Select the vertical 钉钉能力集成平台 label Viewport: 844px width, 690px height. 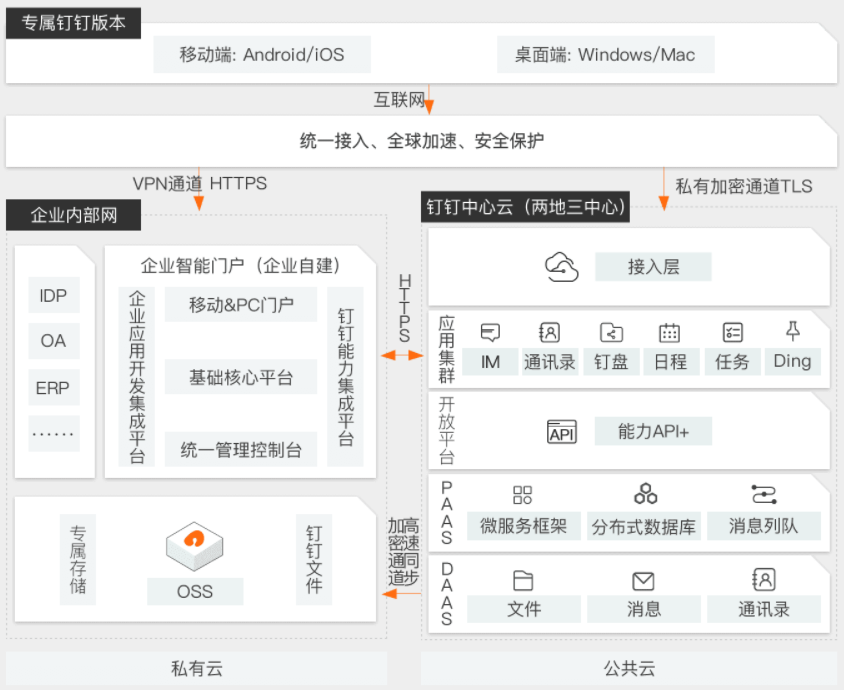pyautogui.click(x=346, y=377)
